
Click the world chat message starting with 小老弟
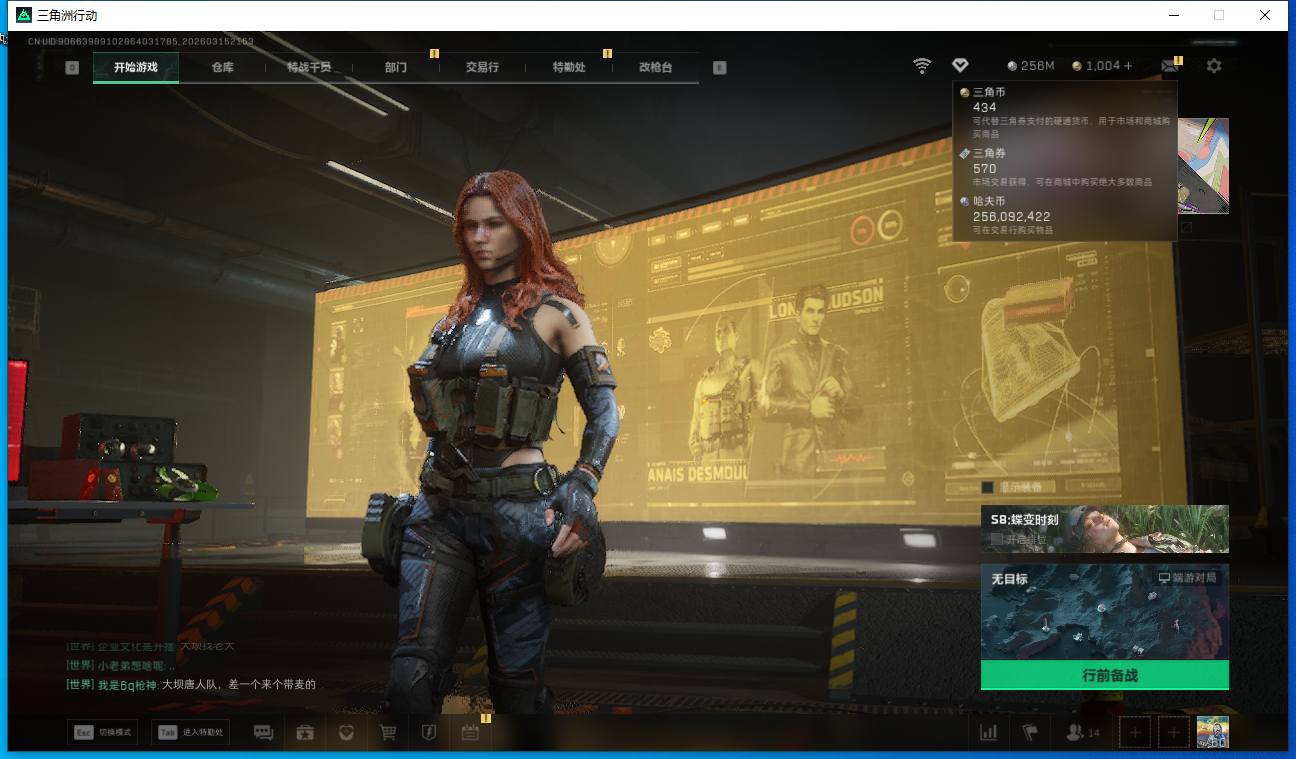coord(121,665)
